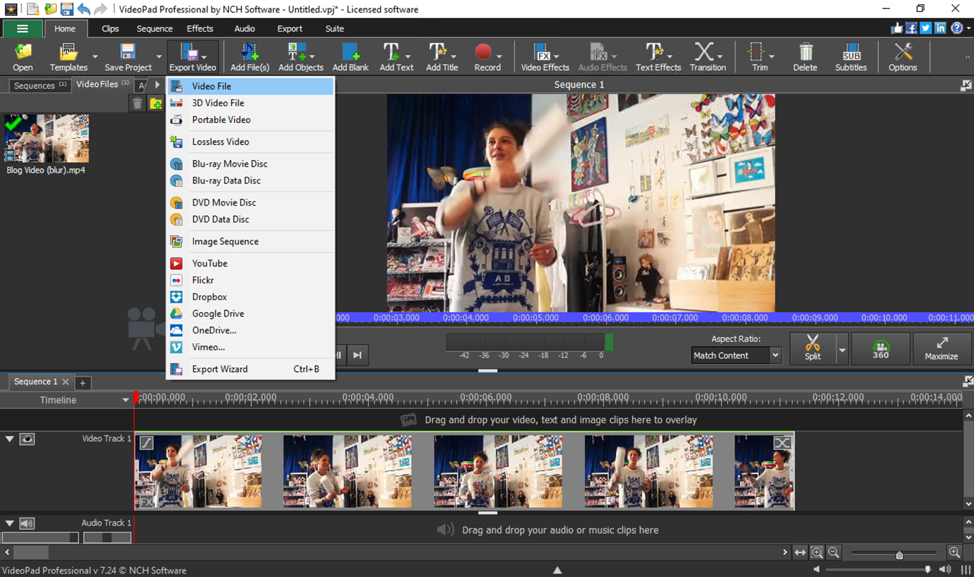Viewport: 974px width, 577px height.
Task: Adjust the Audio Track 1 volume slider
Action: coord(40,538)
